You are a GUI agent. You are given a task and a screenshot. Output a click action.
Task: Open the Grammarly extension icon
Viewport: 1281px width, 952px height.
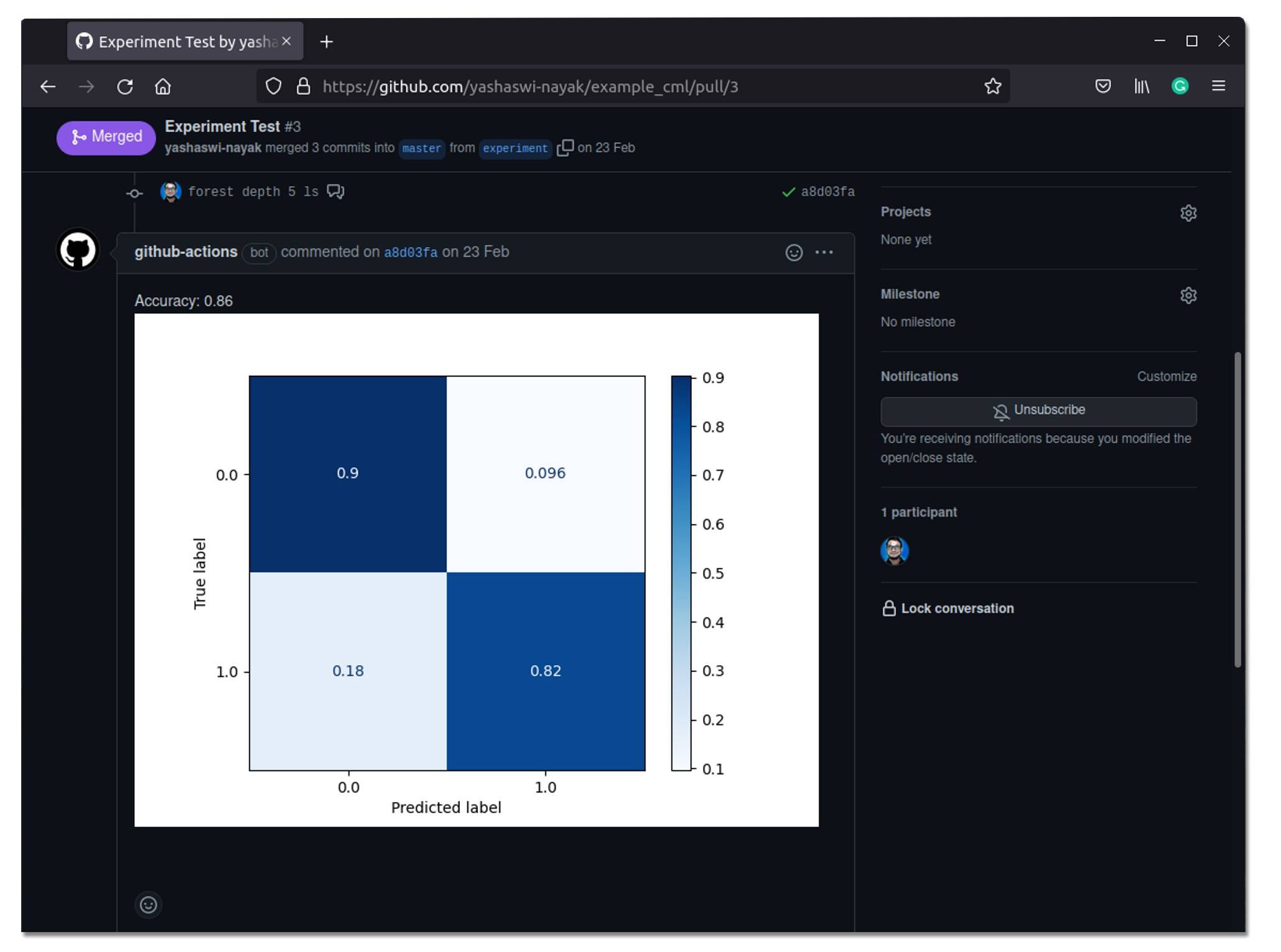(x=1180, y=86)
